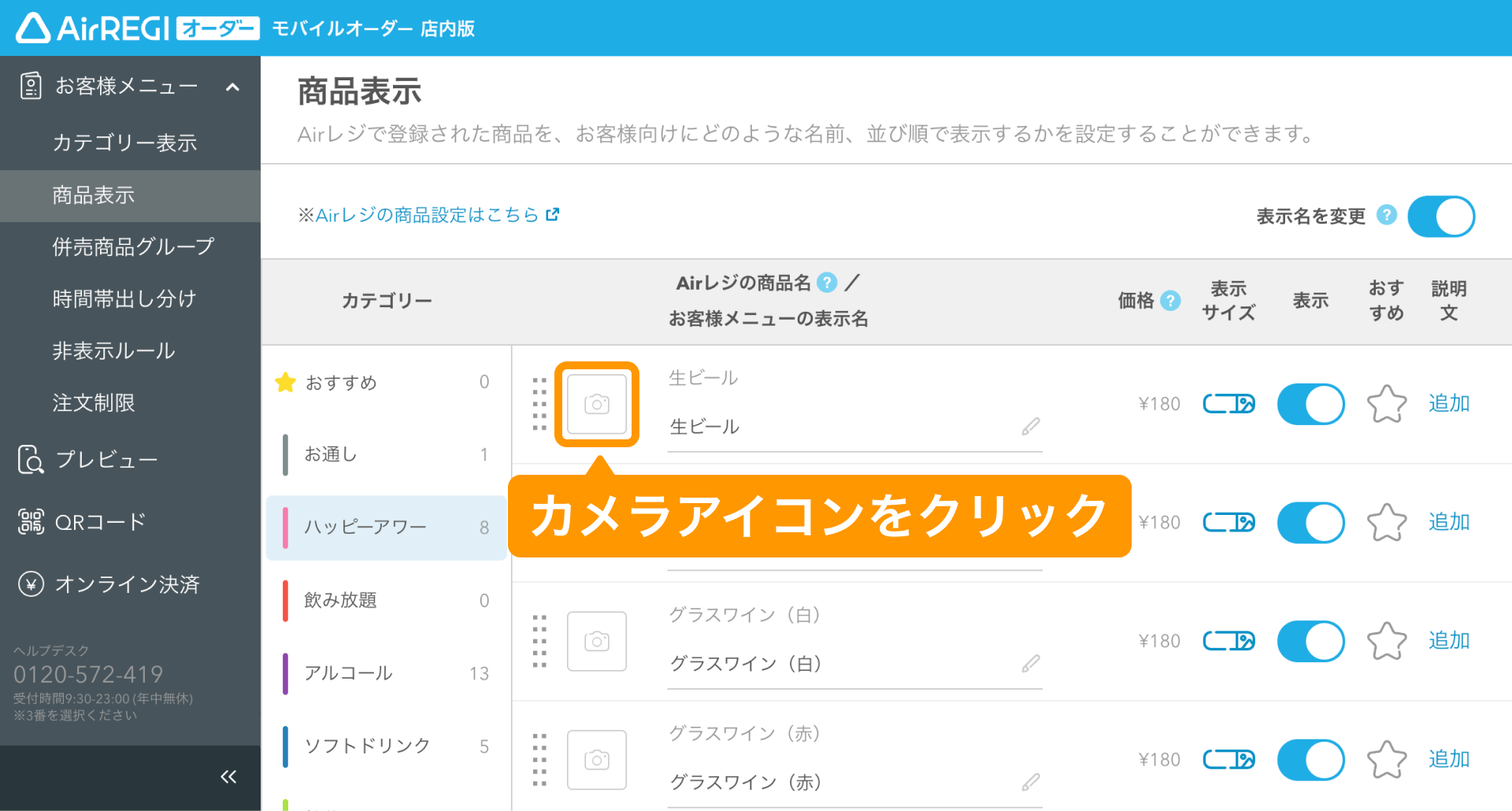Toggle the display size switch for グラスワイン（赤）
Screen dimensions: 1512x811
point(1228,759)
